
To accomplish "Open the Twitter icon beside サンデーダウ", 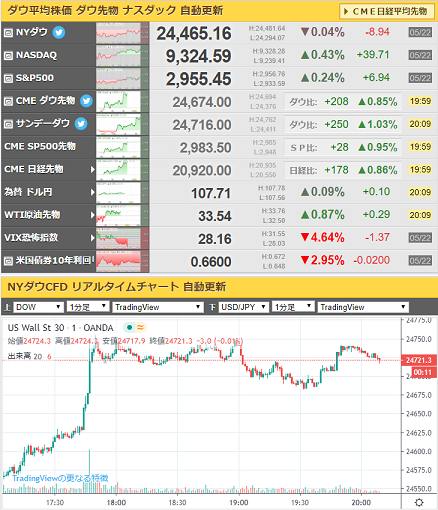I will point(81,124).
